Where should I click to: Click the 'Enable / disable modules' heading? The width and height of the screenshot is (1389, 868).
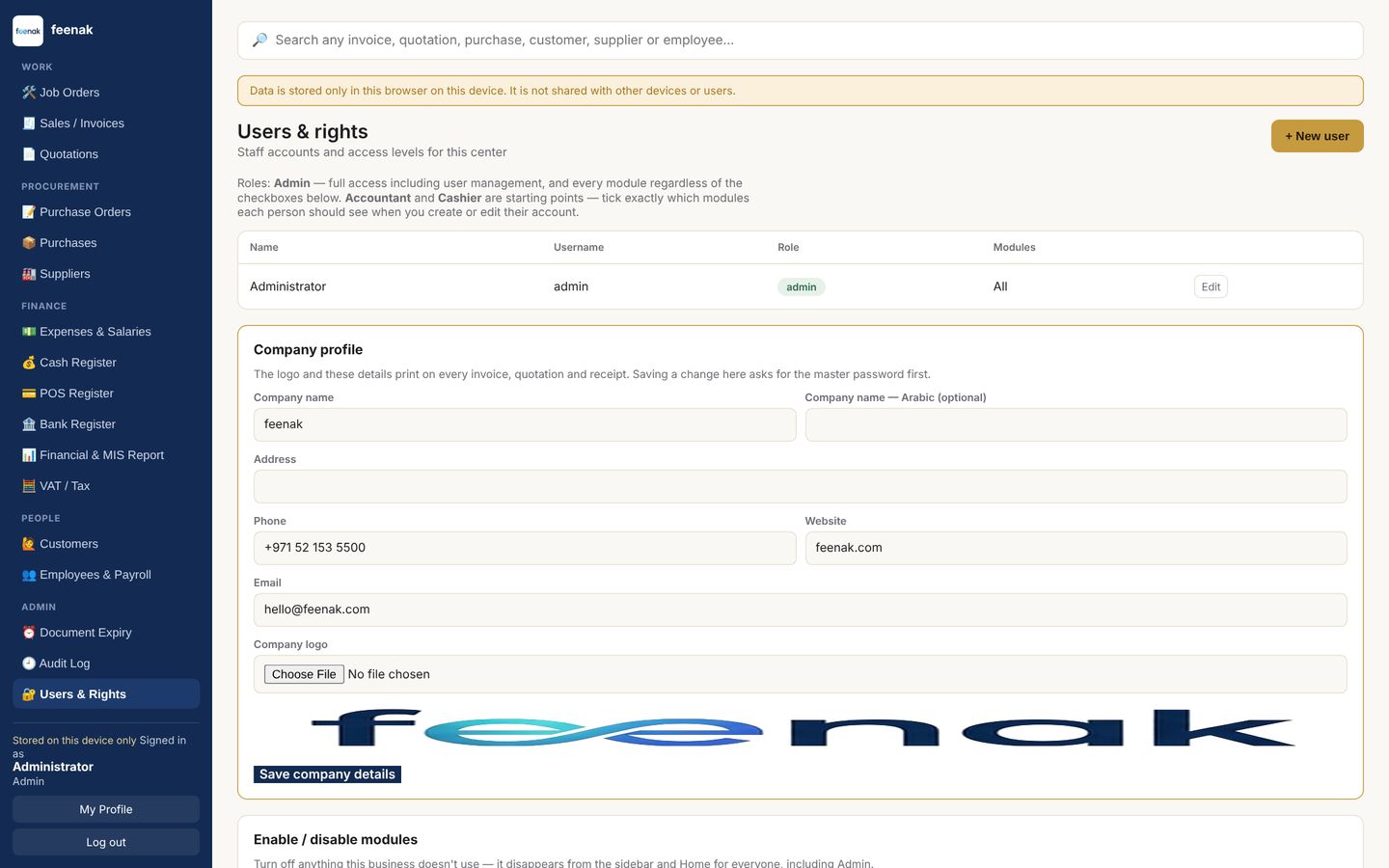point(336,840)
